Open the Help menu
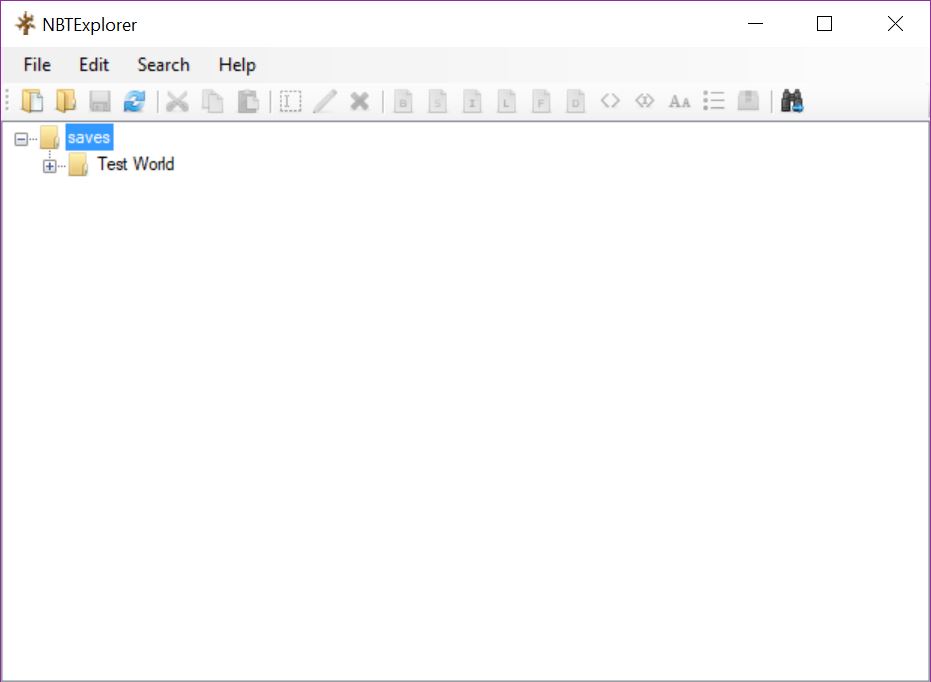 pyautogui.click(x=237, y=65)
